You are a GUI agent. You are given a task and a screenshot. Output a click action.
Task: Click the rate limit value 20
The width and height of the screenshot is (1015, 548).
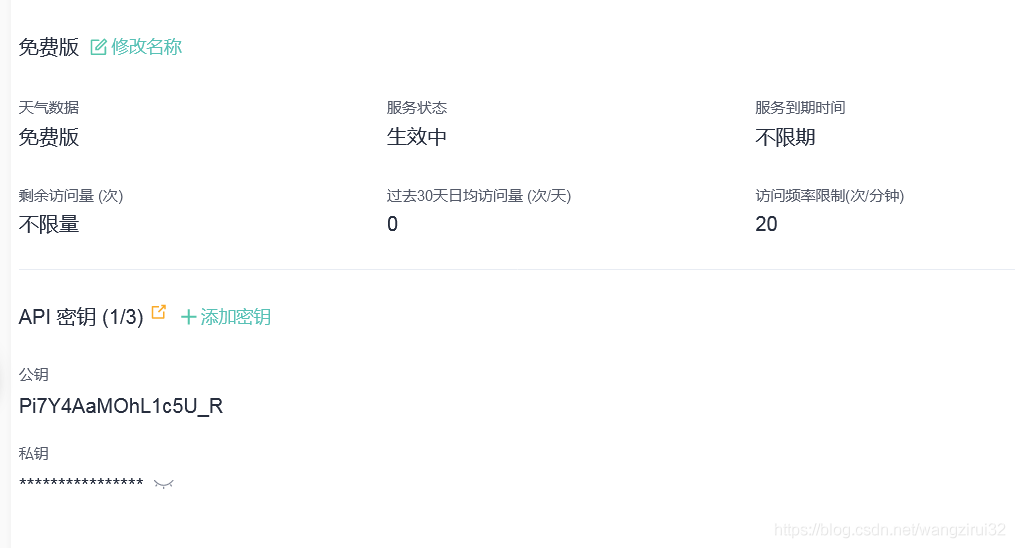(766, 224)
